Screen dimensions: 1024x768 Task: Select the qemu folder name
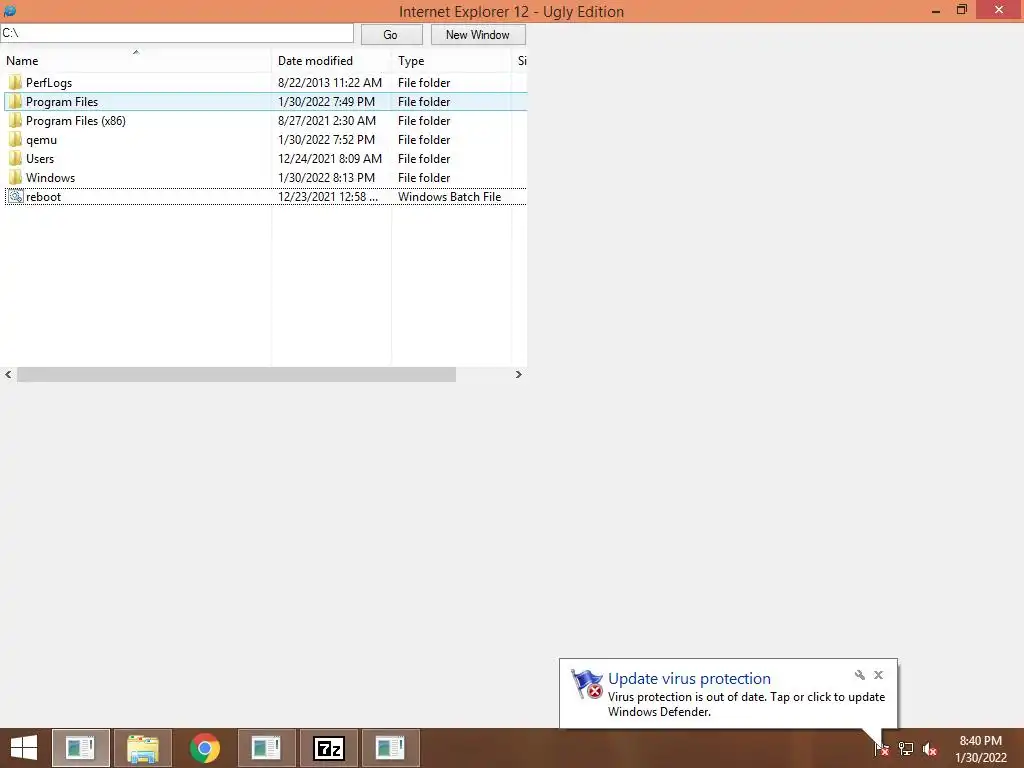tap(41, 140)
